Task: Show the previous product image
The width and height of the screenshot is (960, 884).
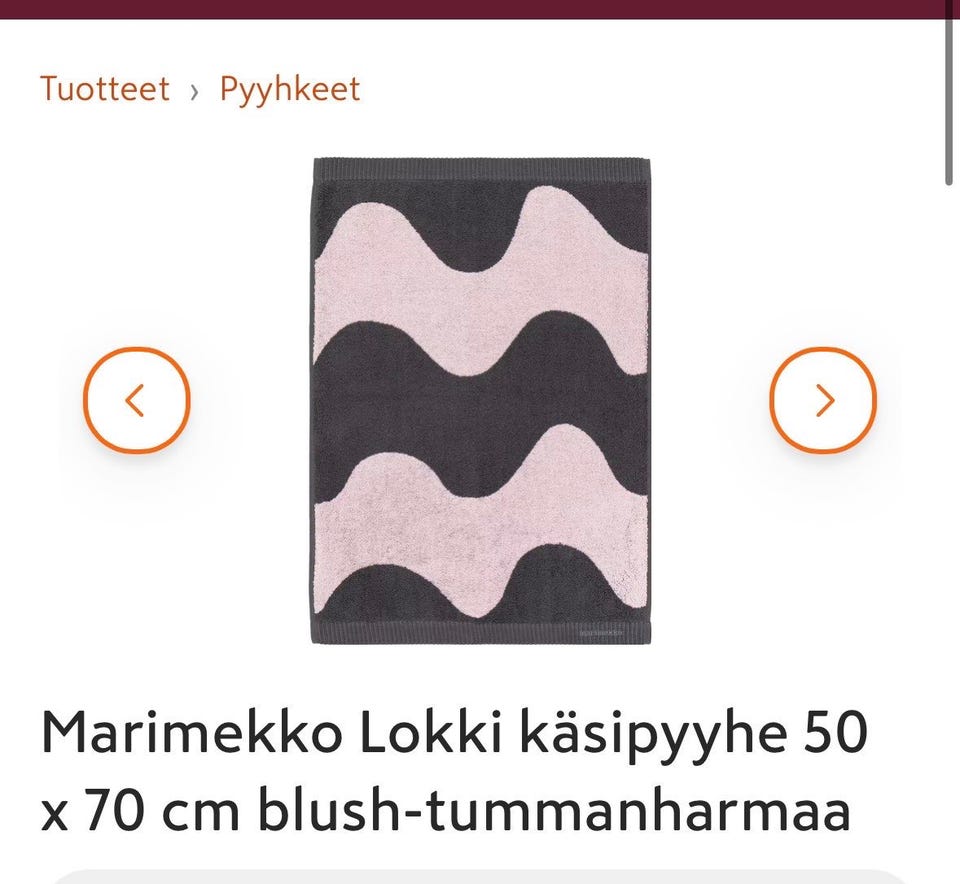Action: 137,400
